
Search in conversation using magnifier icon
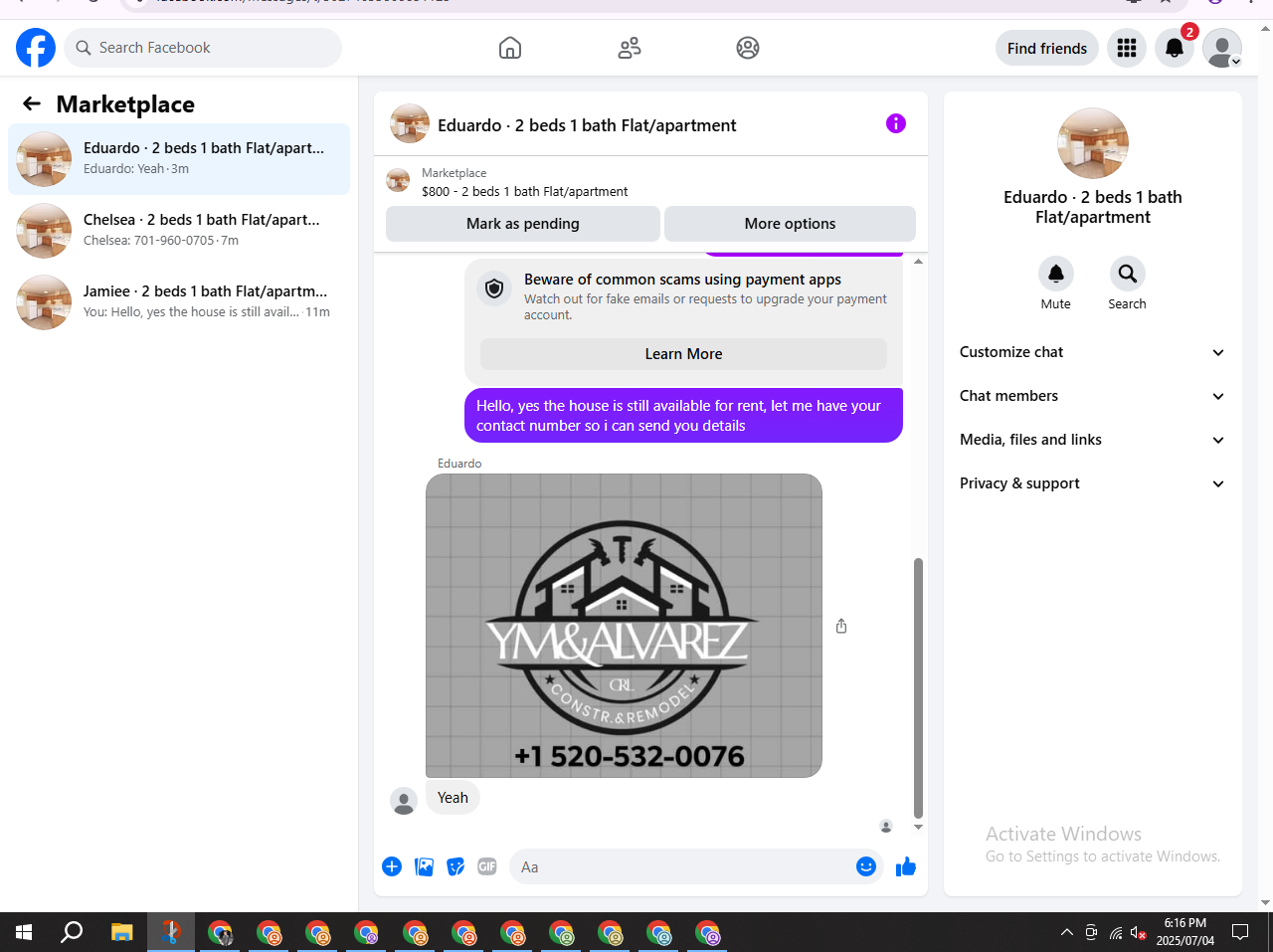pos(1128,274)
